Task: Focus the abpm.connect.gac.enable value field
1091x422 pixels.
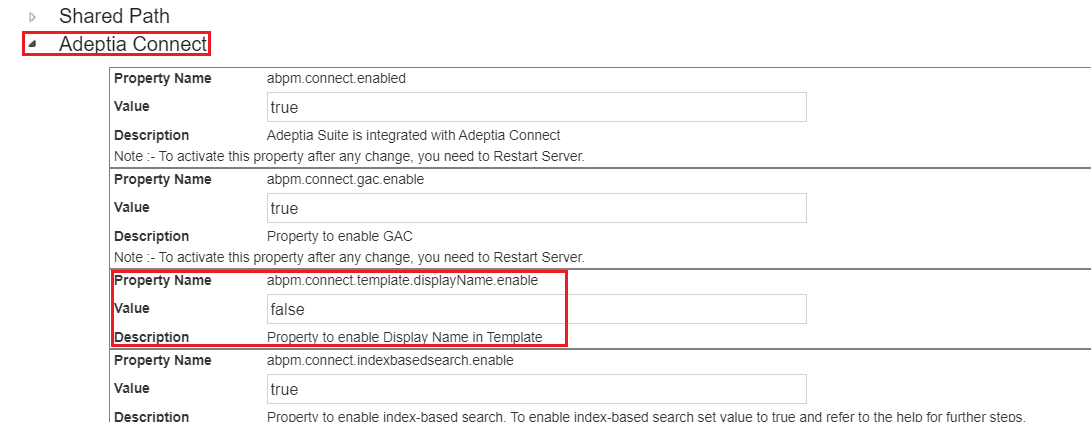Action: tap(536, 209)
